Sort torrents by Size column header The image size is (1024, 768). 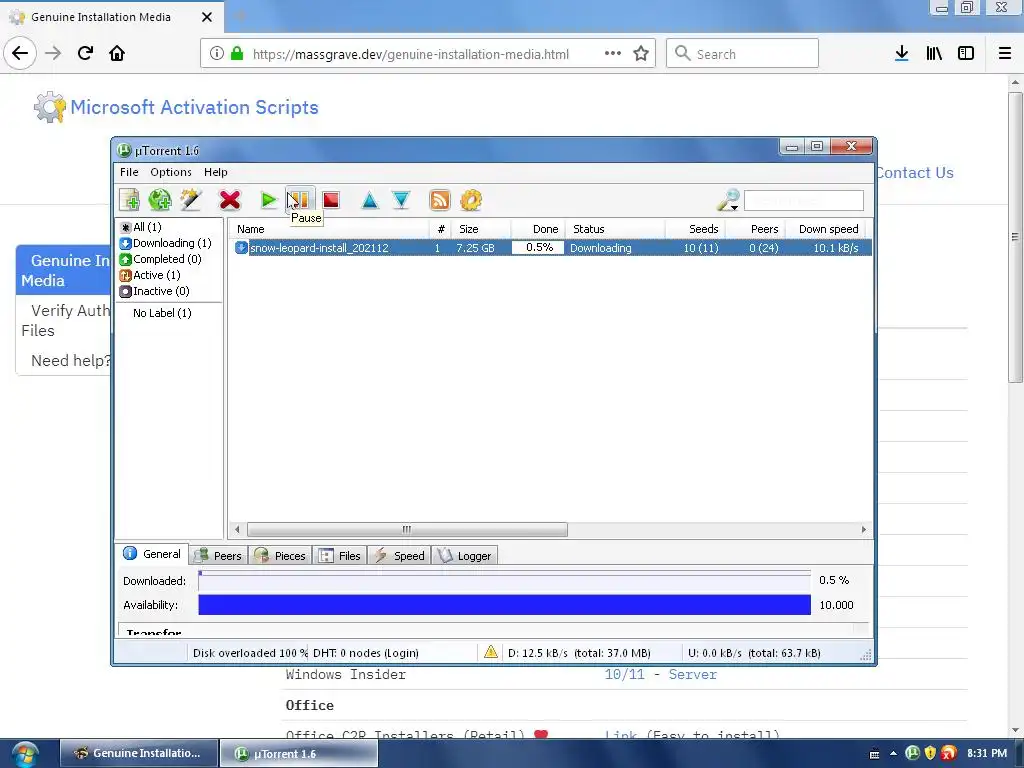pyautogui.click(x=480, y=229)
